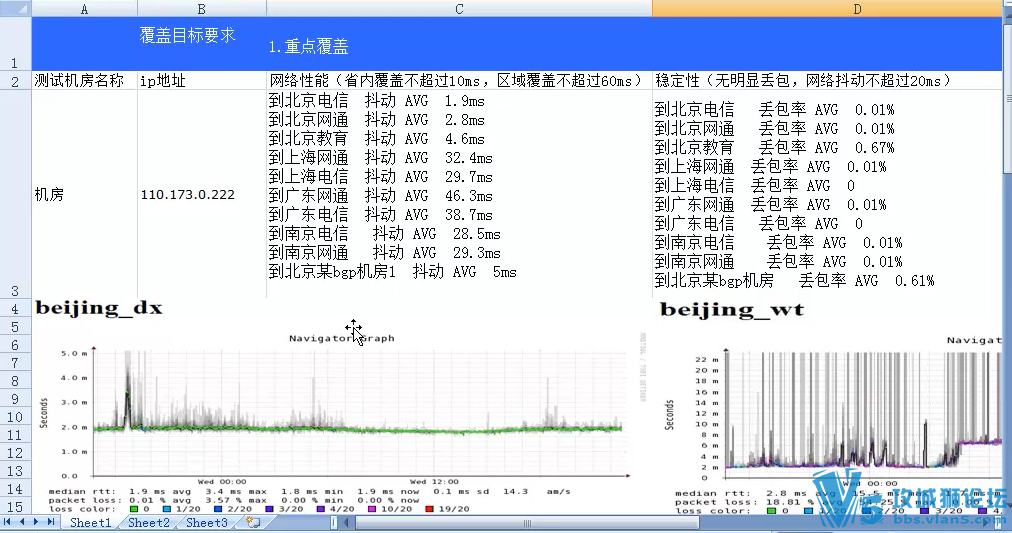Click the '到北京电信 抖动 AVG 1.9ms' line
1012x533 pixels.
pyautogui.click(x=377, y=101)
